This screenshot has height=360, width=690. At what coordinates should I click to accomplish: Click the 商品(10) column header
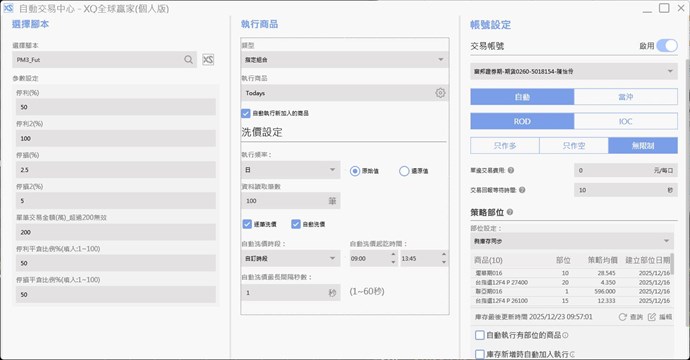coord(488,260)
